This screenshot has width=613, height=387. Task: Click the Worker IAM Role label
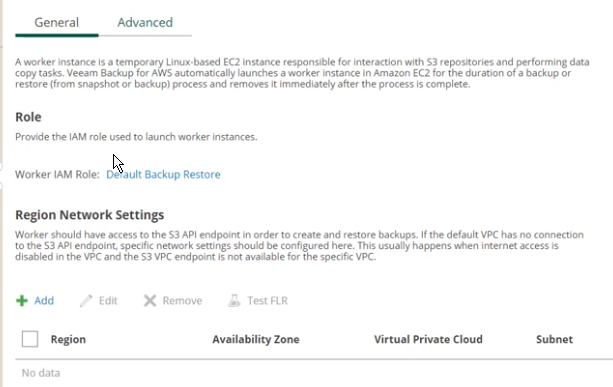tap(57, 174)
